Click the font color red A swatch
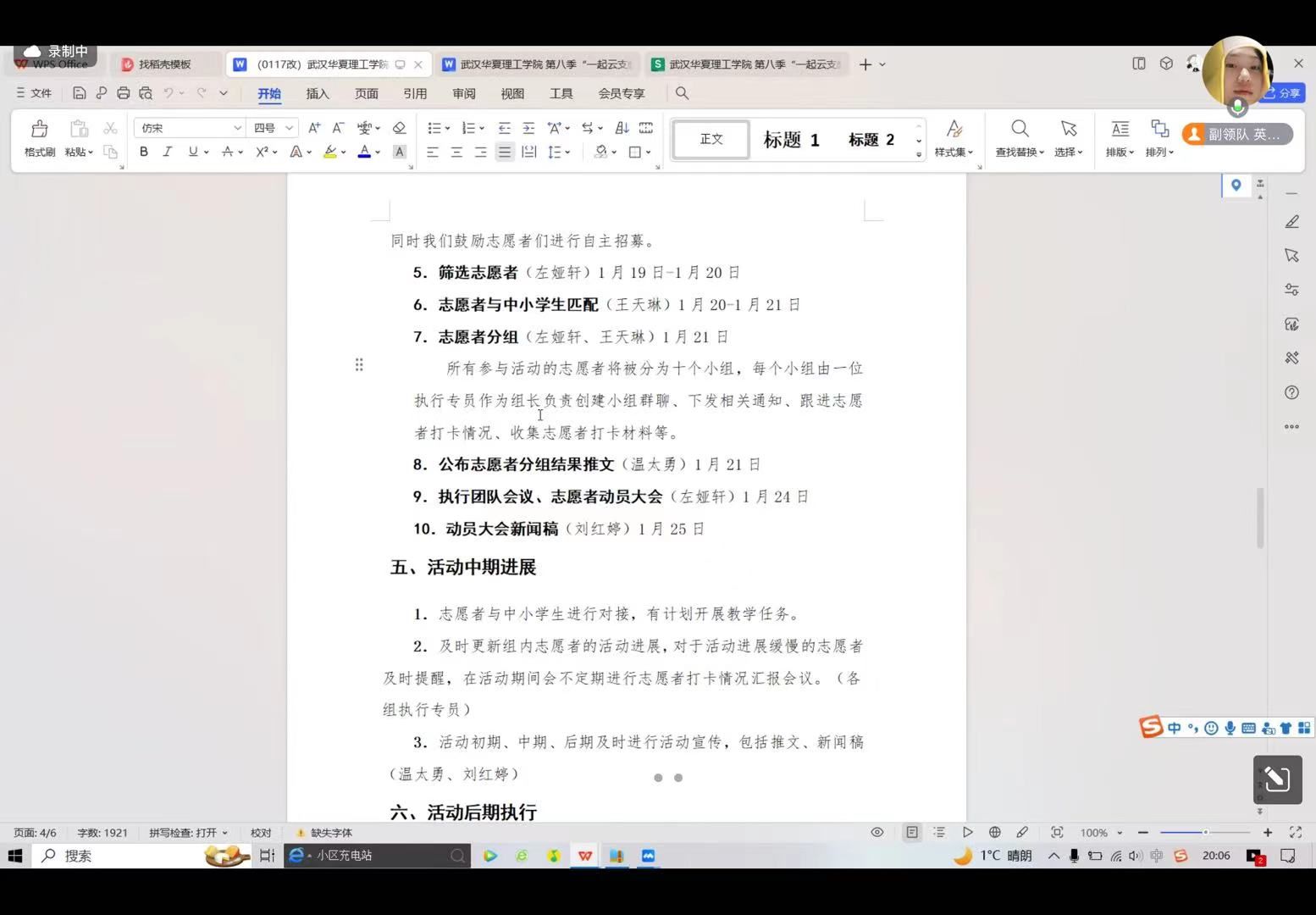Screen dimensions: 1316x915 tap(364, 152)
